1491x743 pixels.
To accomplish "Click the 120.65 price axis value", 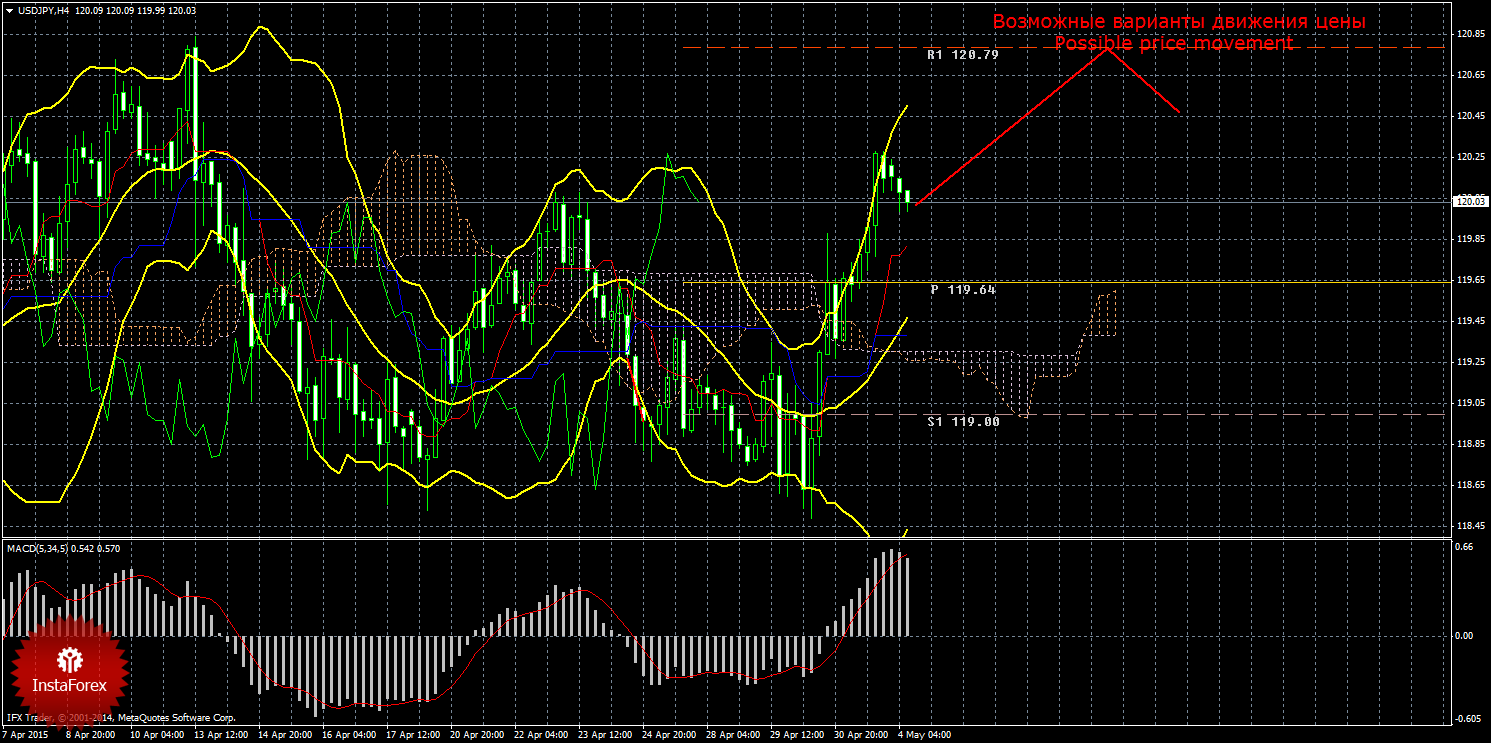I will [x=1470, y=75].
